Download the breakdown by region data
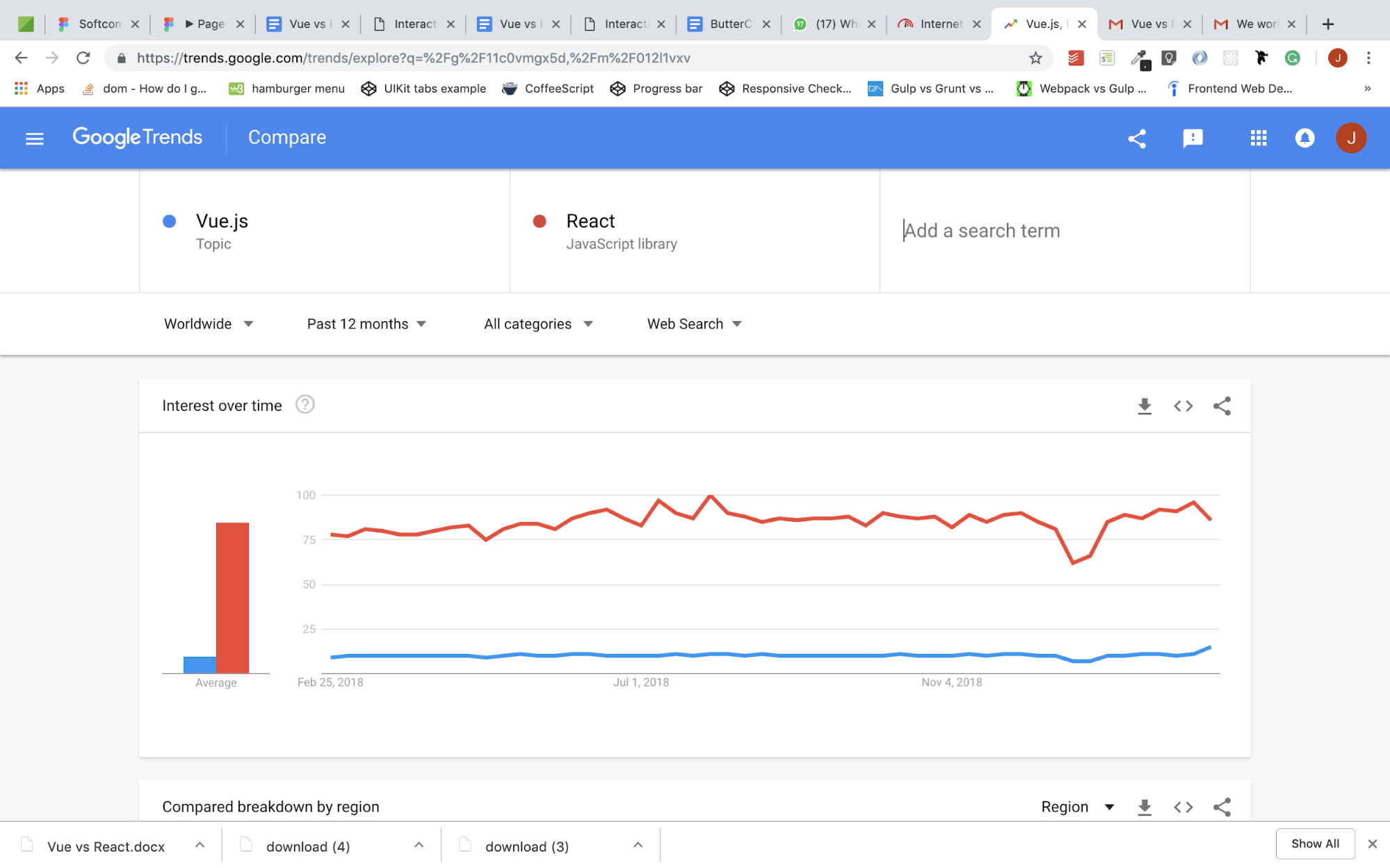The width and height of the screenshot is (1390, 868). pos(1145,807)
